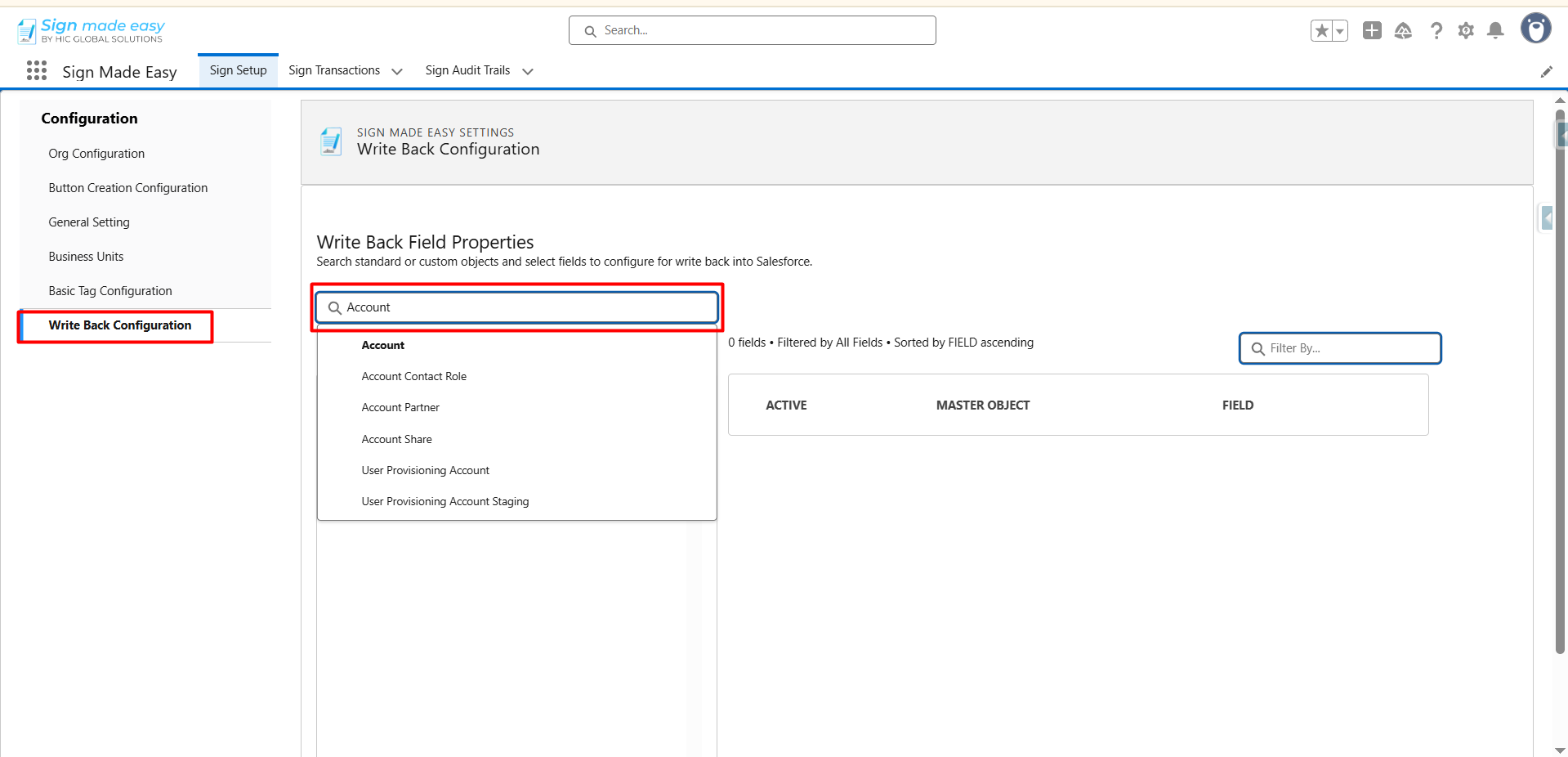1568x757 pixels.
Task: Choose User Provisioning Account option
Action: pos(425,471)
